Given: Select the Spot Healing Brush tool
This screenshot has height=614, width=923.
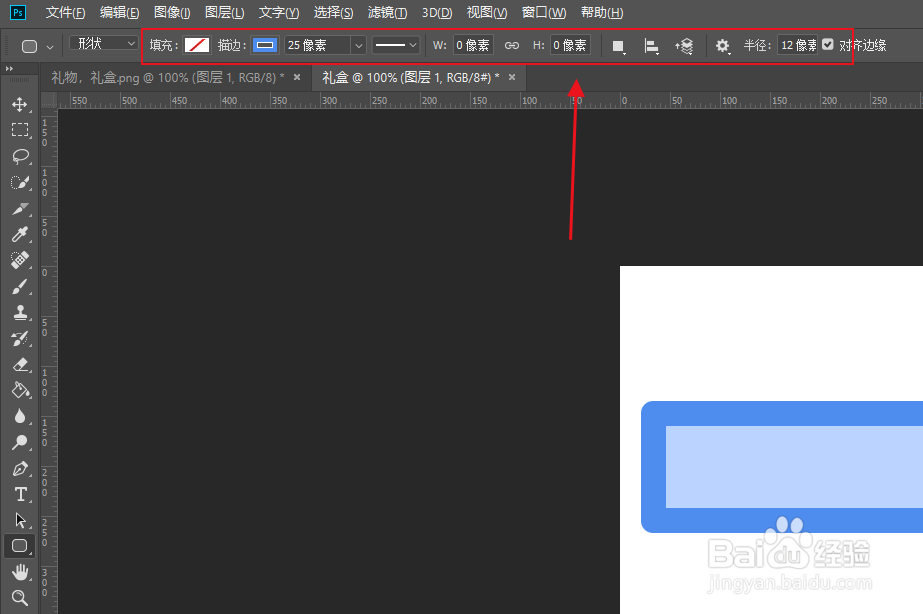Looking at the screenshot, I should pos(19,260).
